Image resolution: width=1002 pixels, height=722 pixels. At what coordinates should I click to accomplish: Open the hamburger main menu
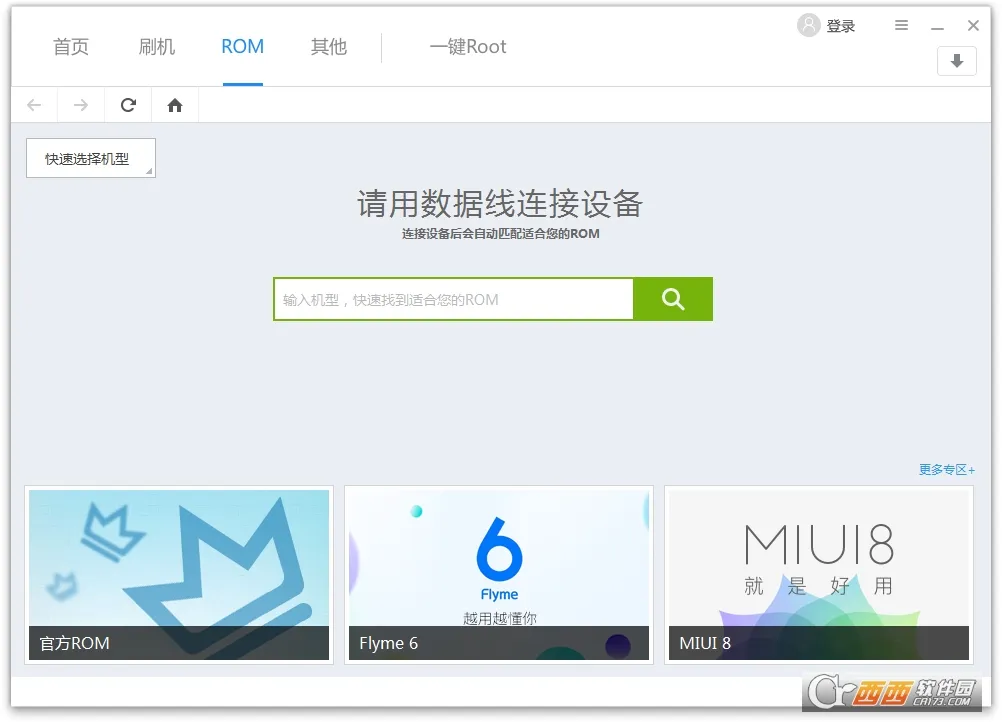pos(901,25)
